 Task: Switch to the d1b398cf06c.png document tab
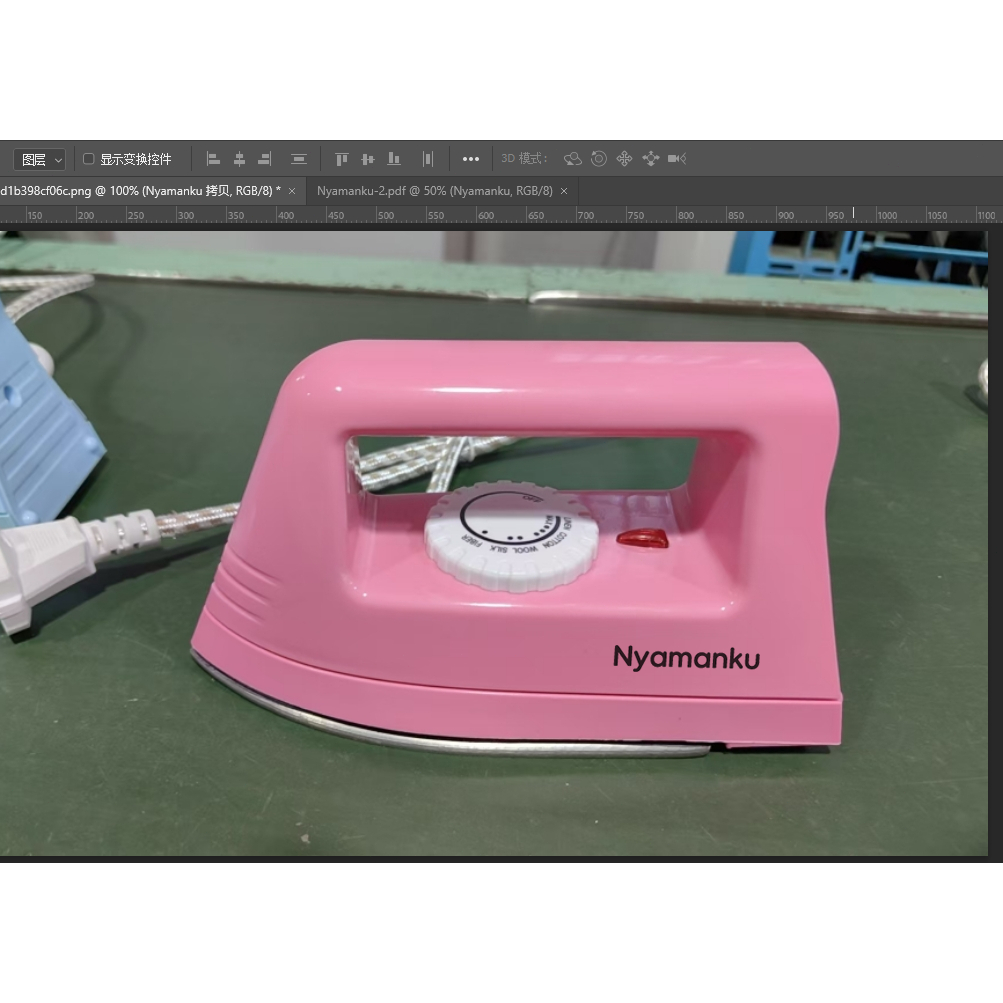(x=140, y=190)
